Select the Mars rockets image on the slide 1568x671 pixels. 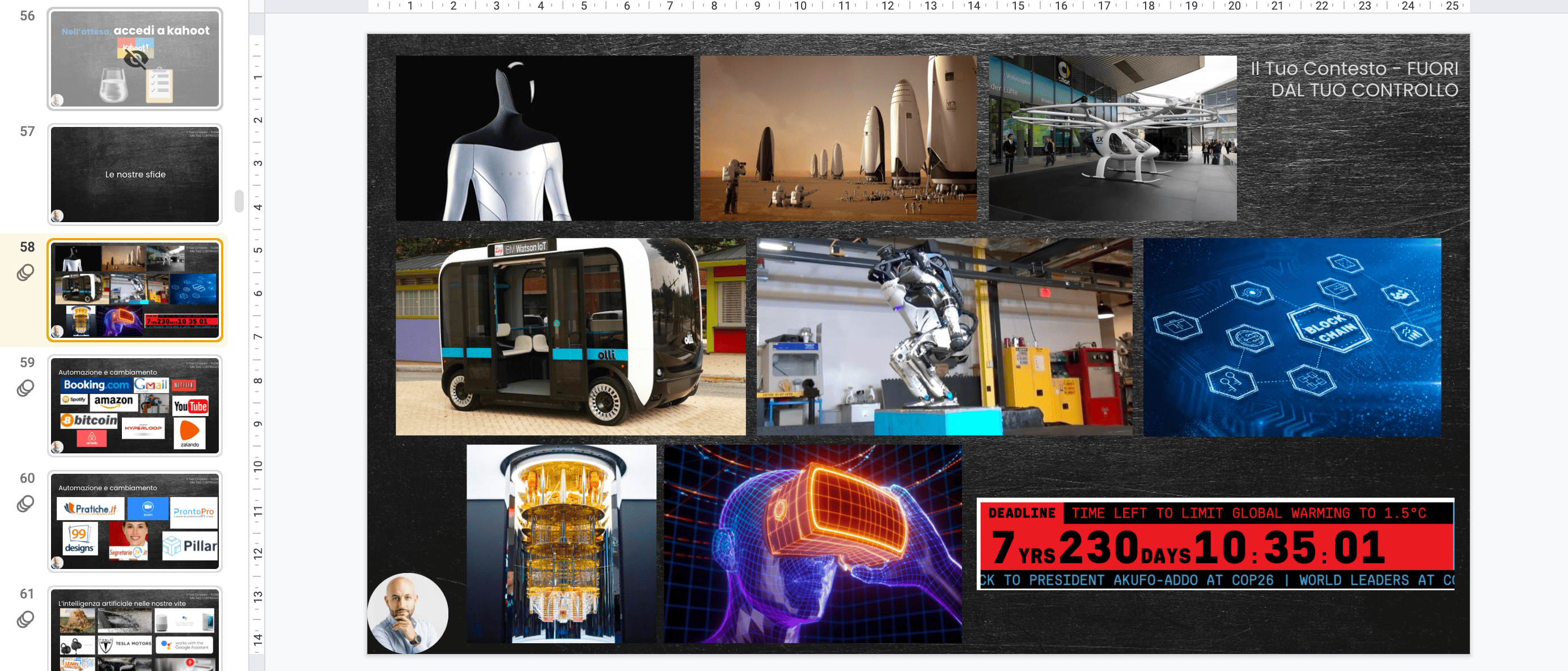pos(838,138)
